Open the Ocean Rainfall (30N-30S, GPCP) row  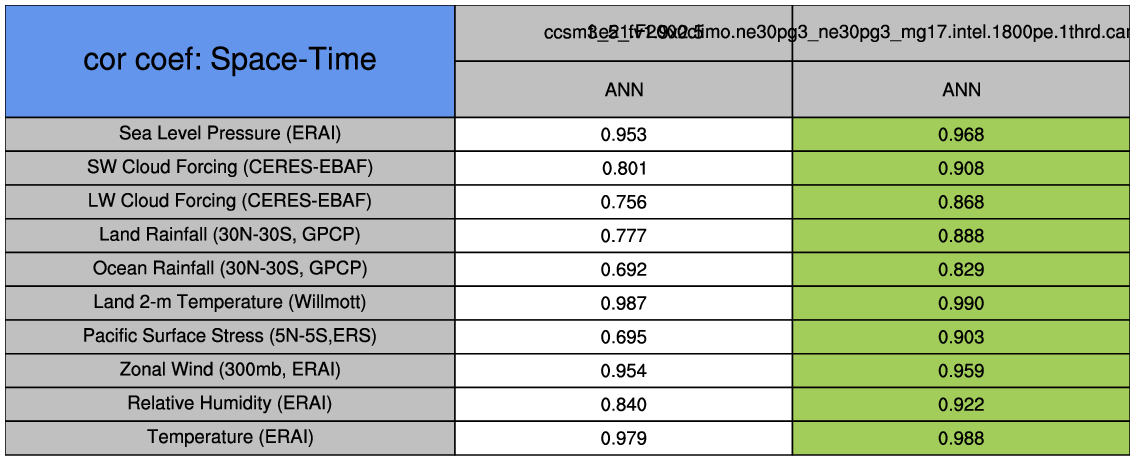pyautogui.click(x=230, y=269)
